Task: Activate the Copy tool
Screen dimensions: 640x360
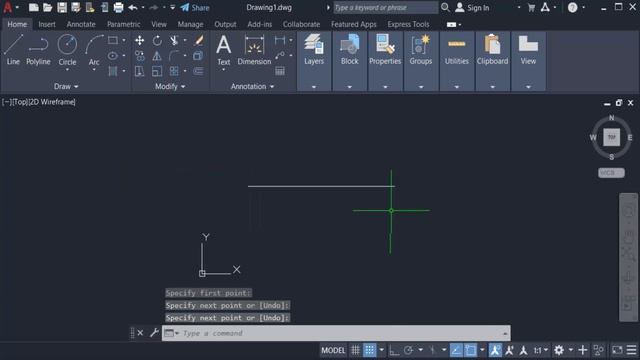Action: coord(140,56)
